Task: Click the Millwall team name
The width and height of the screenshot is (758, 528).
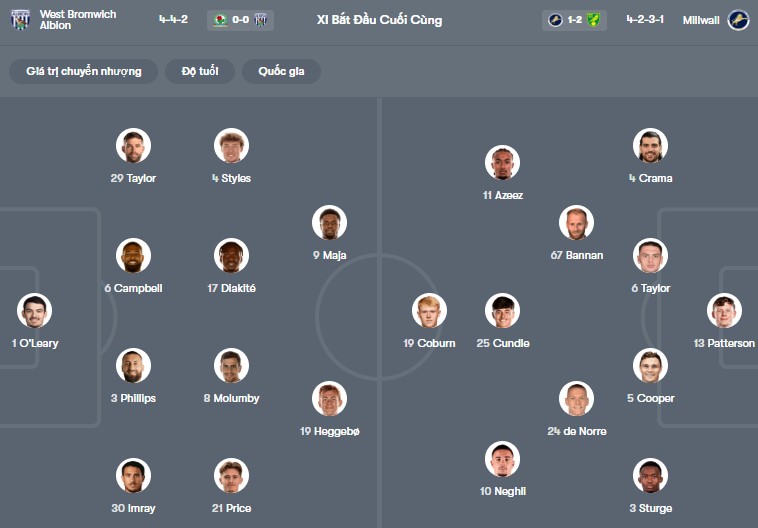Action: (703, 20)
